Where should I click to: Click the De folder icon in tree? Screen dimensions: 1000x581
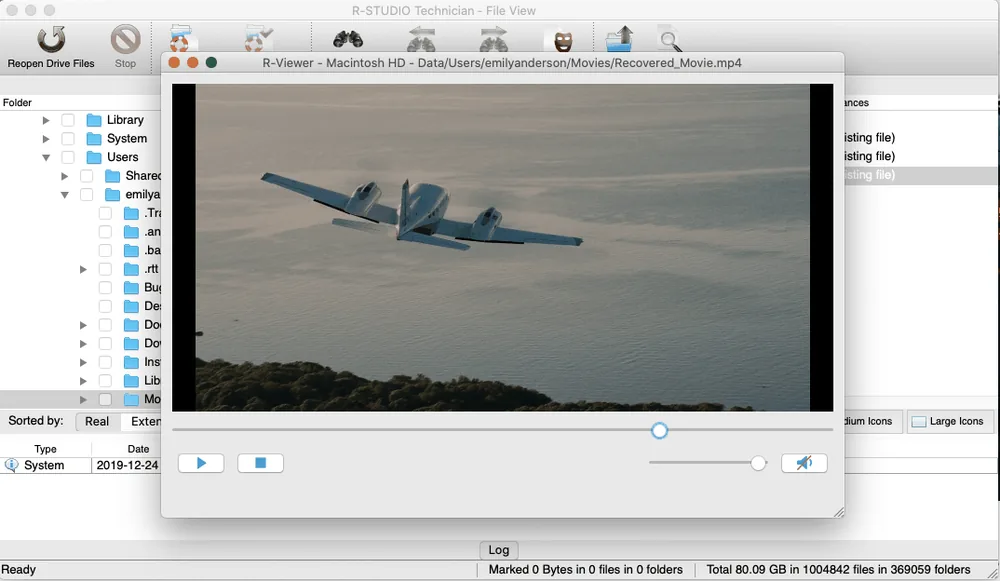[131, 306]
